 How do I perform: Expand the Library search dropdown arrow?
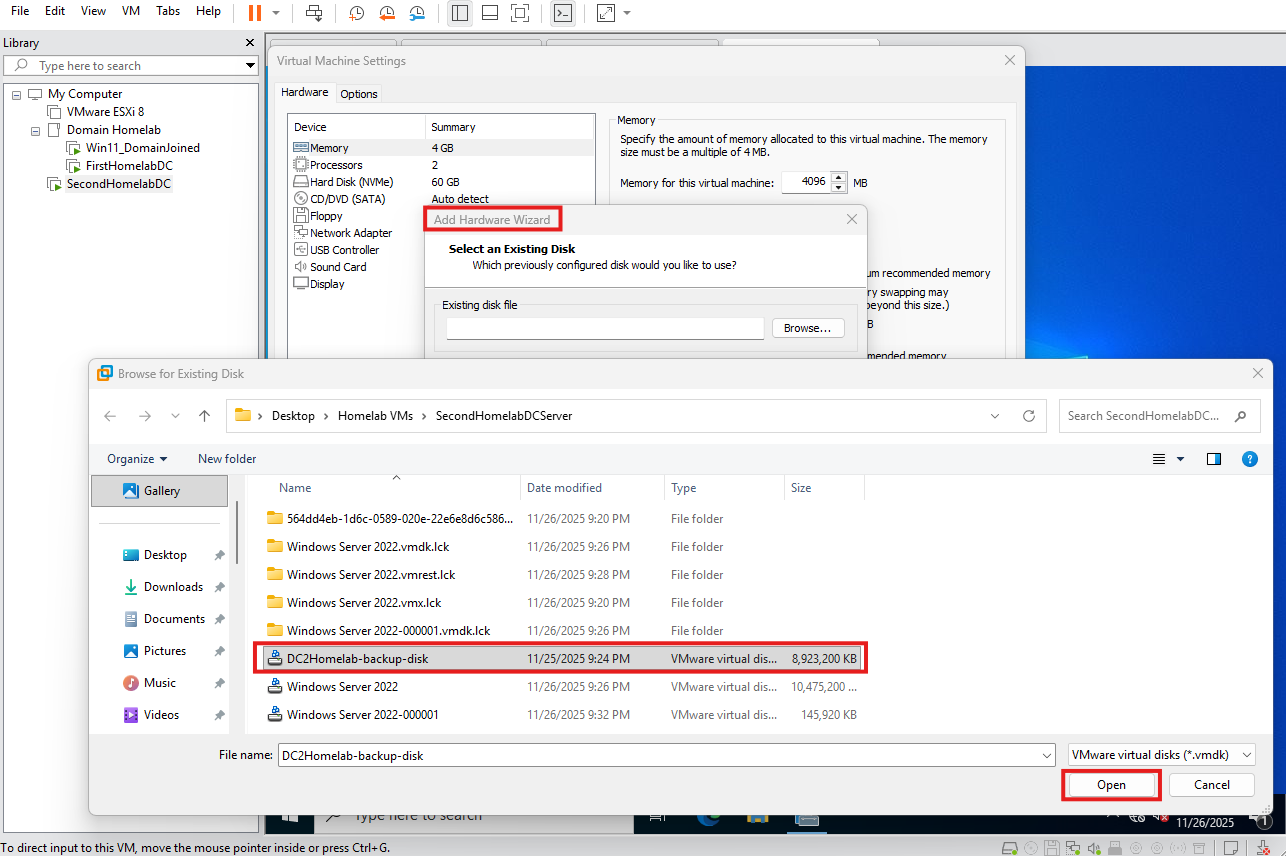tap(251, 66)
